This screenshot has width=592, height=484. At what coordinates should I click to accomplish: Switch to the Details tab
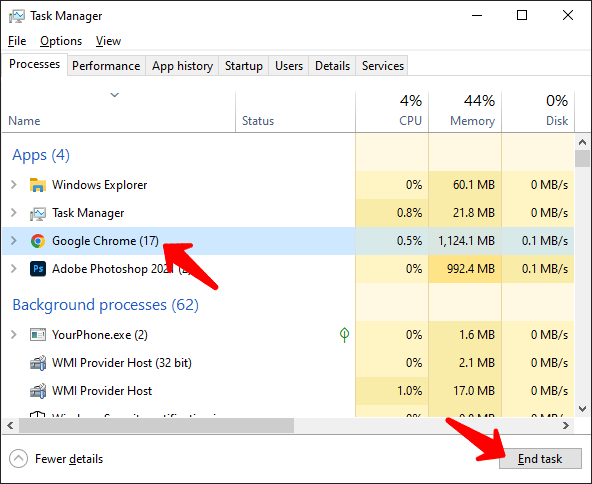(x=332, y=66)
